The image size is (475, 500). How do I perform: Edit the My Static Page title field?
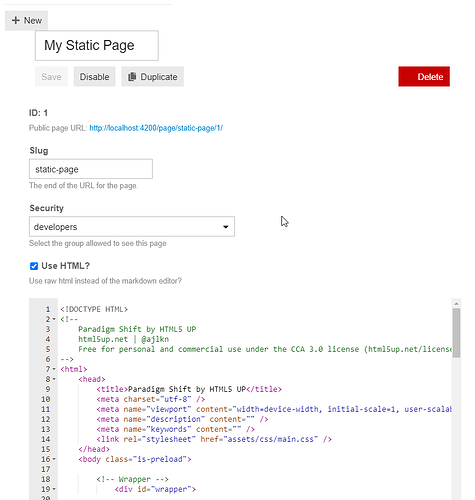click(x=97, y=46)
